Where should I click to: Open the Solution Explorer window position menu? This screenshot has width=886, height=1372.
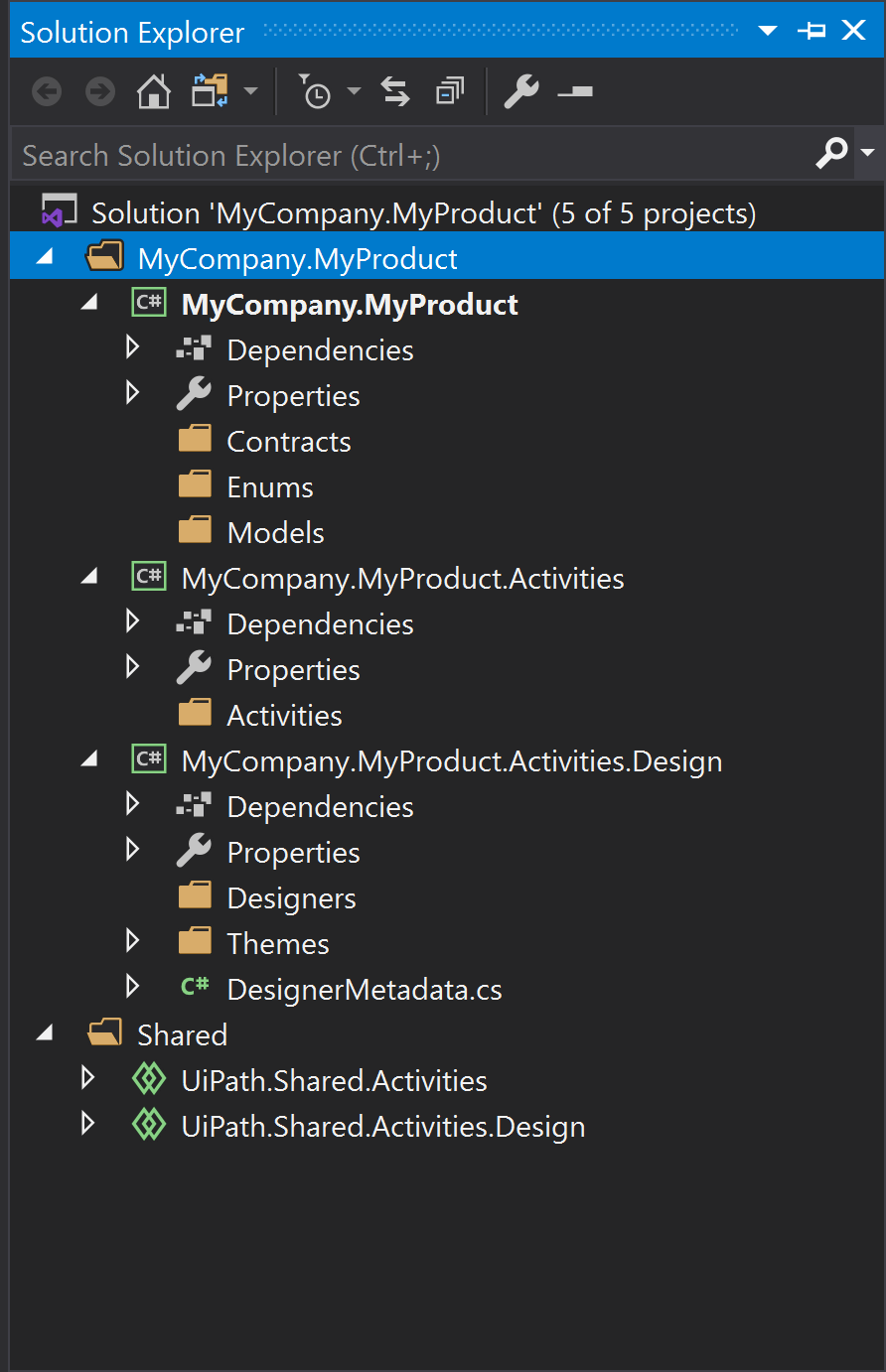coord(768,31)
